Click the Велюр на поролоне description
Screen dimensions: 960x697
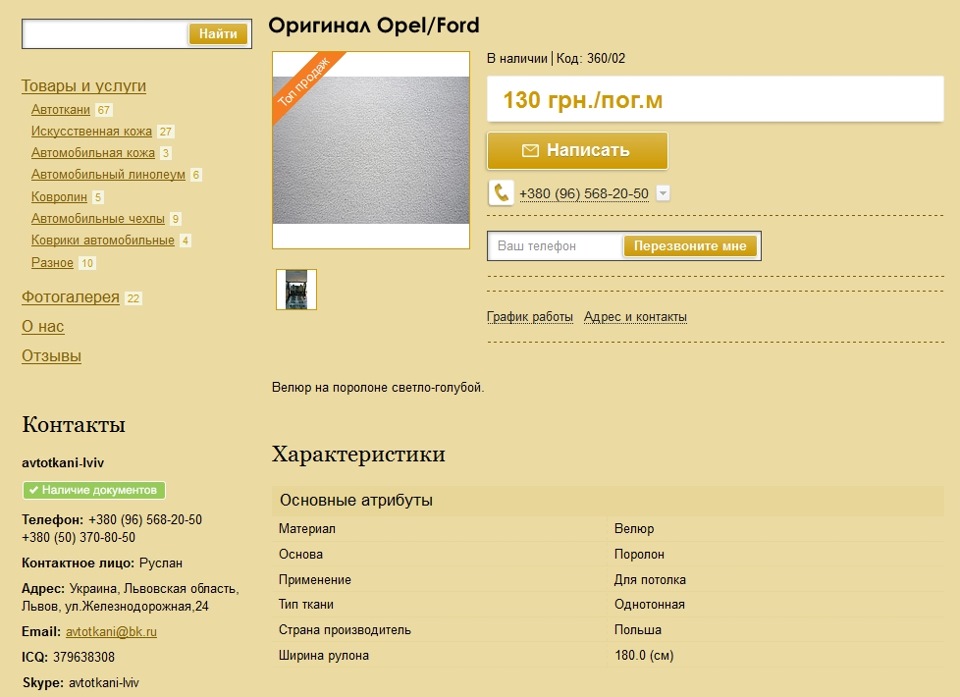[378, 388]
